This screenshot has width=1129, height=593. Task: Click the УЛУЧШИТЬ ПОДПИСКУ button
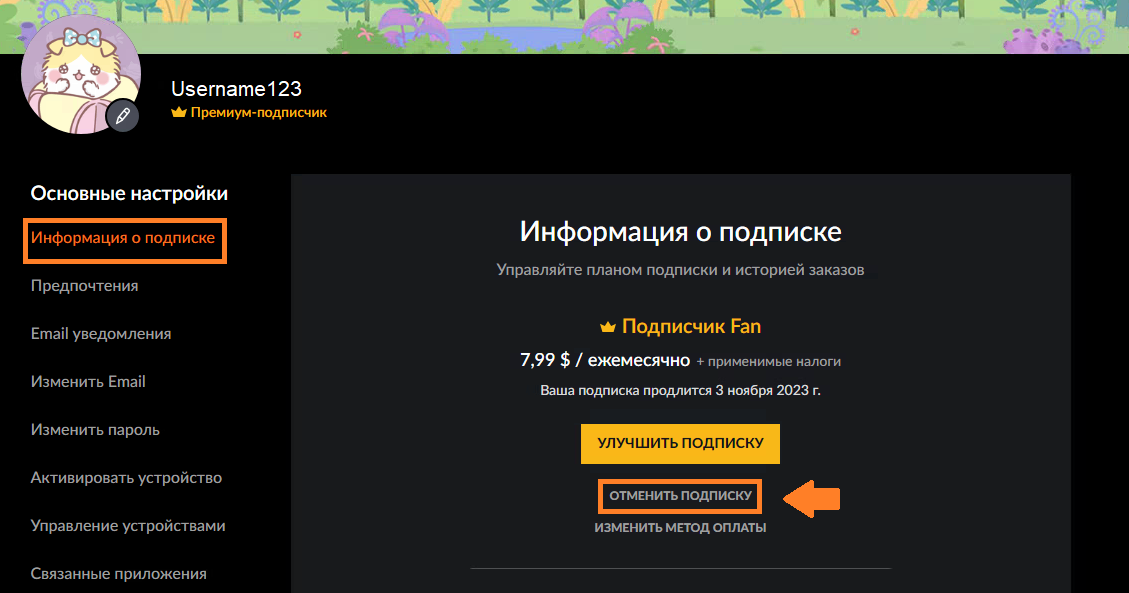(x=680, y=443)
